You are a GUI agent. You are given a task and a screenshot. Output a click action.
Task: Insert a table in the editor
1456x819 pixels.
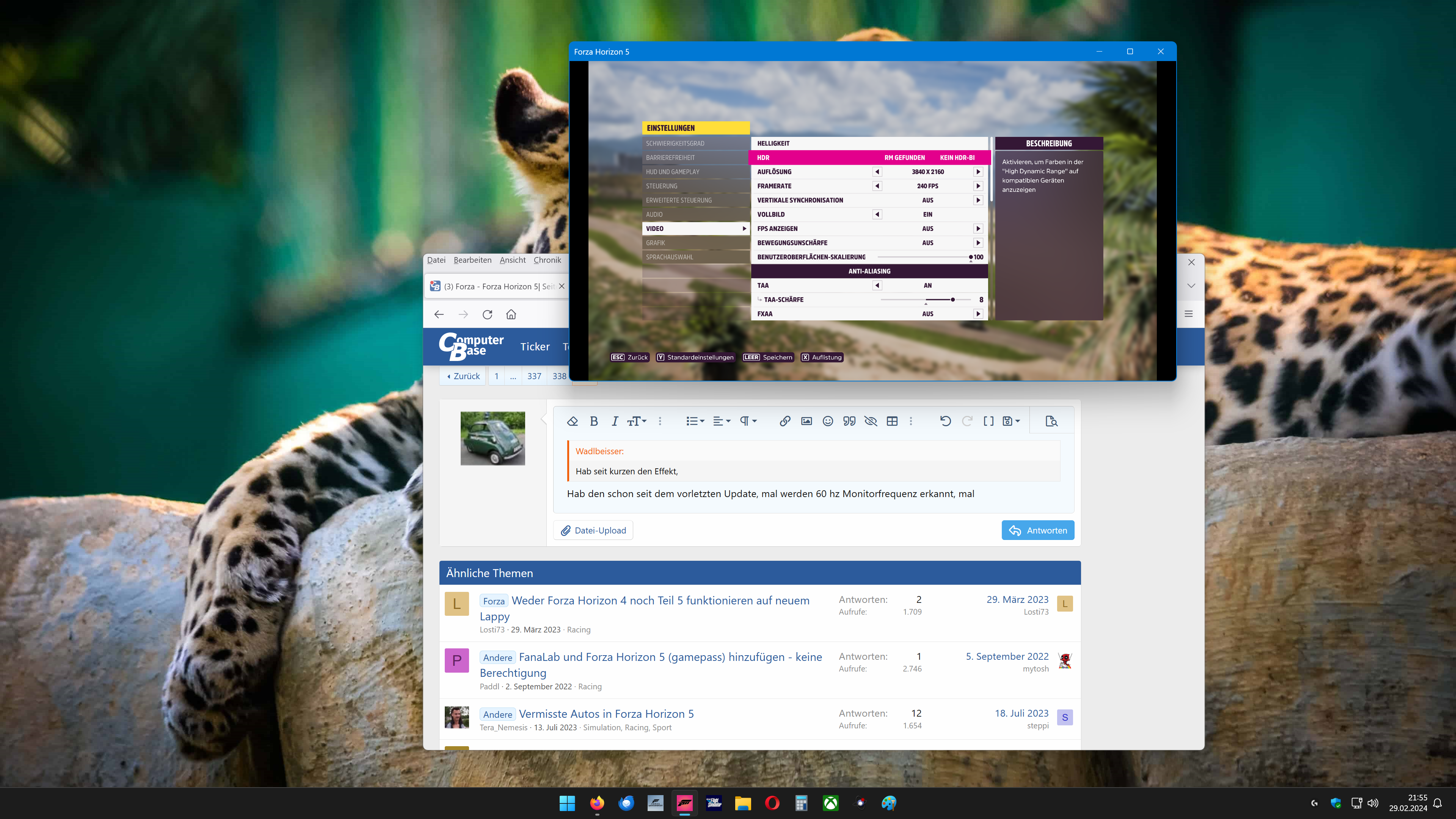tap(892, 420)
